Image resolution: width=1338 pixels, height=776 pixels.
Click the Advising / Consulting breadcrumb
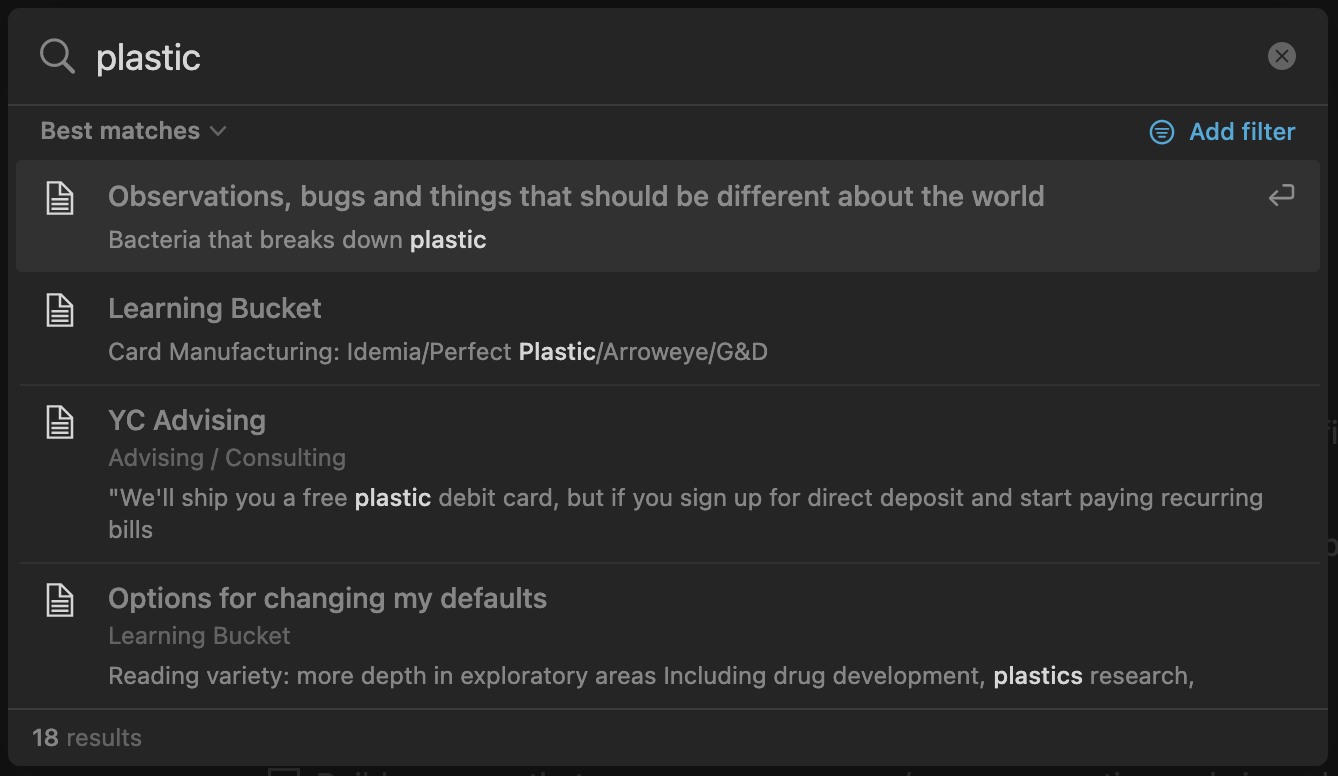click(227, 458)
